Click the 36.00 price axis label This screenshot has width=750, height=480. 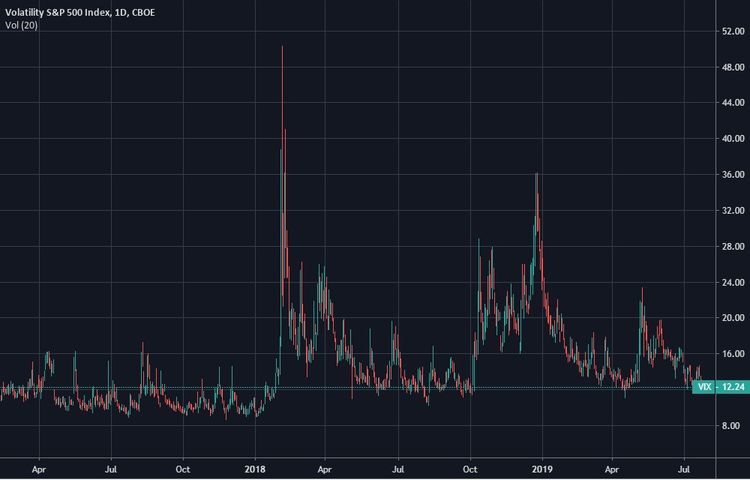click(733, 175)
